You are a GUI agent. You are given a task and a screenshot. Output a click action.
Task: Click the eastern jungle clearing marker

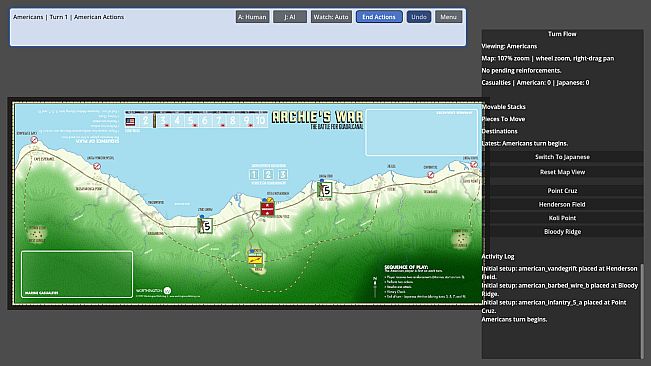point(460,239)
